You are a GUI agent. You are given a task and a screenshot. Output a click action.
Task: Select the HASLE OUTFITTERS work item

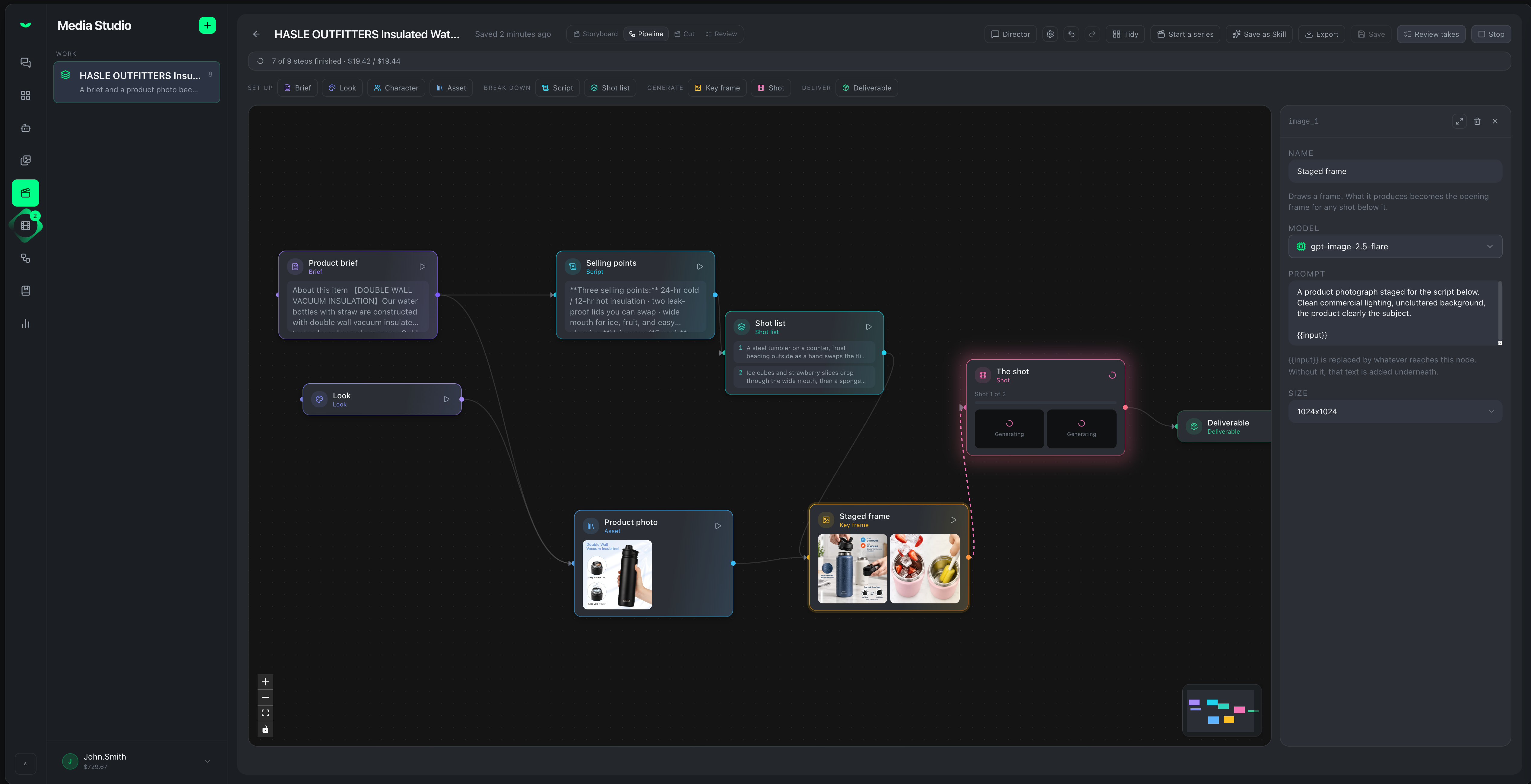pyautogui.click(x=137, y=82)
